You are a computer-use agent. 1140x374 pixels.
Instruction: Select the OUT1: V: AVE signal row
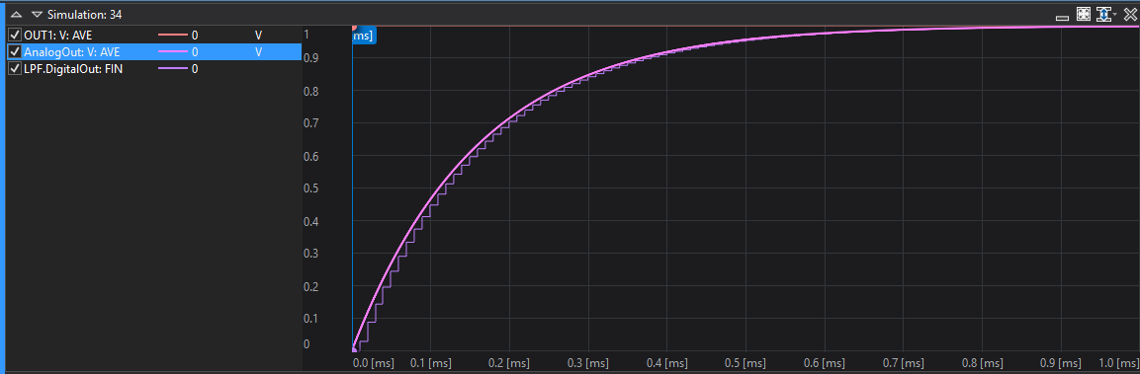[x=154, y=34]
